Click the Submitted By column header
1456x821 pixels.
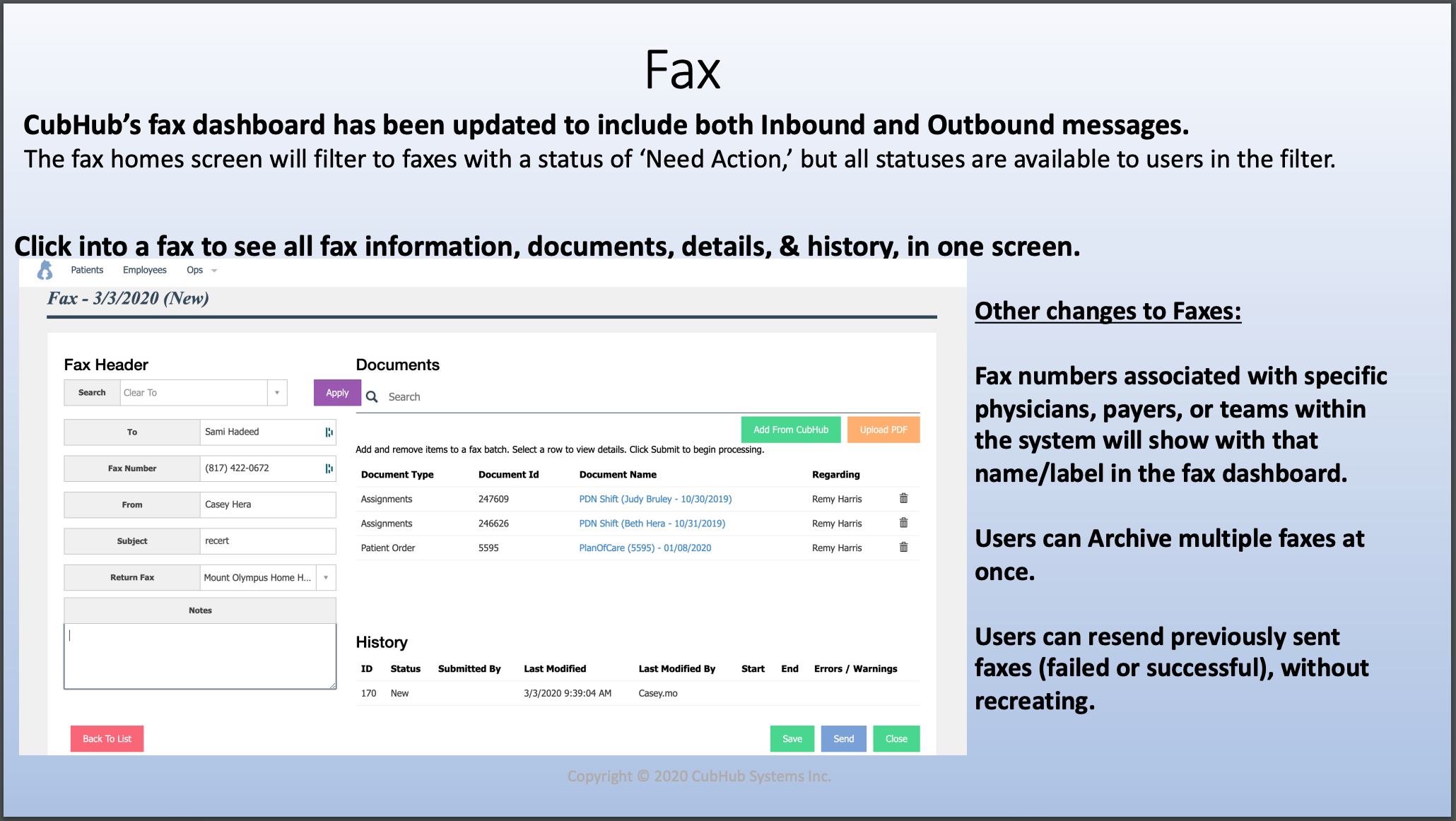tap(469, 668)
